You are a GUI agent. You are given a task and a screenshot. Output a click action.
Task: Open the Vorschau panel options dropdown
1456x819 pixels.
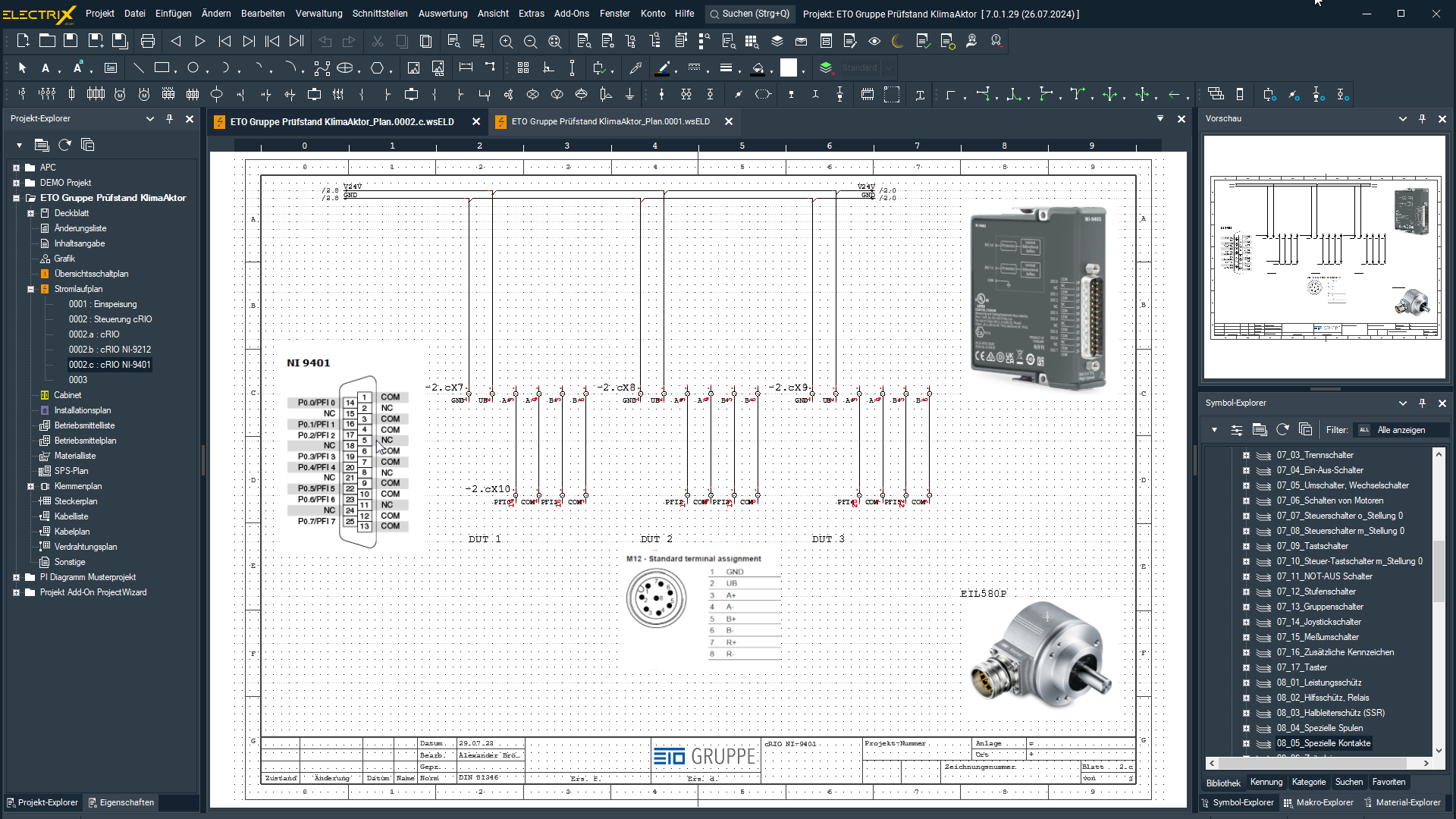tap(1403, 118)
